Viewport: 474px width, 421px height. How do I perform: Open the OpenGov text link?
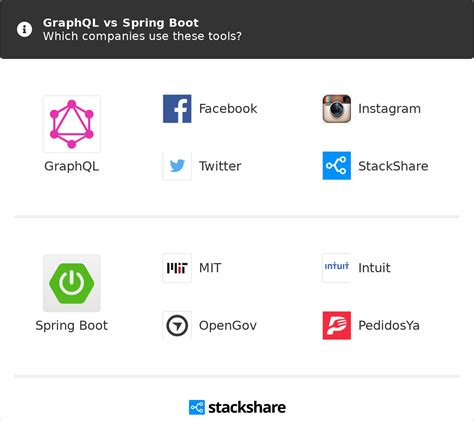point(228,325)
